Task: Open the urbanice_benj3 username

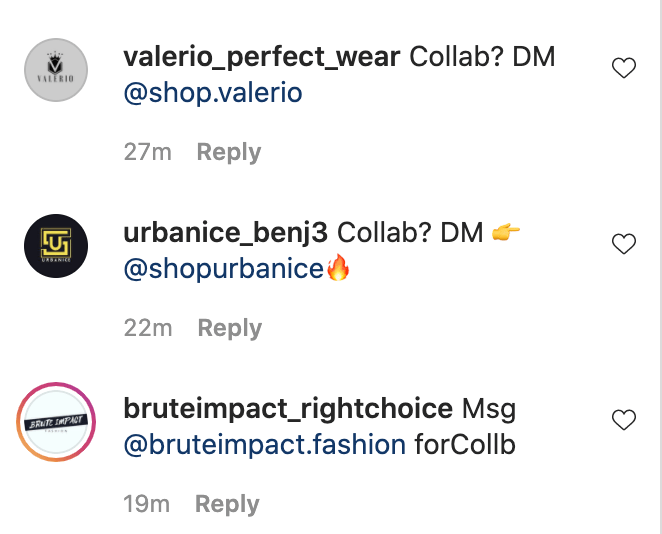Action: [x=225, y=233]
